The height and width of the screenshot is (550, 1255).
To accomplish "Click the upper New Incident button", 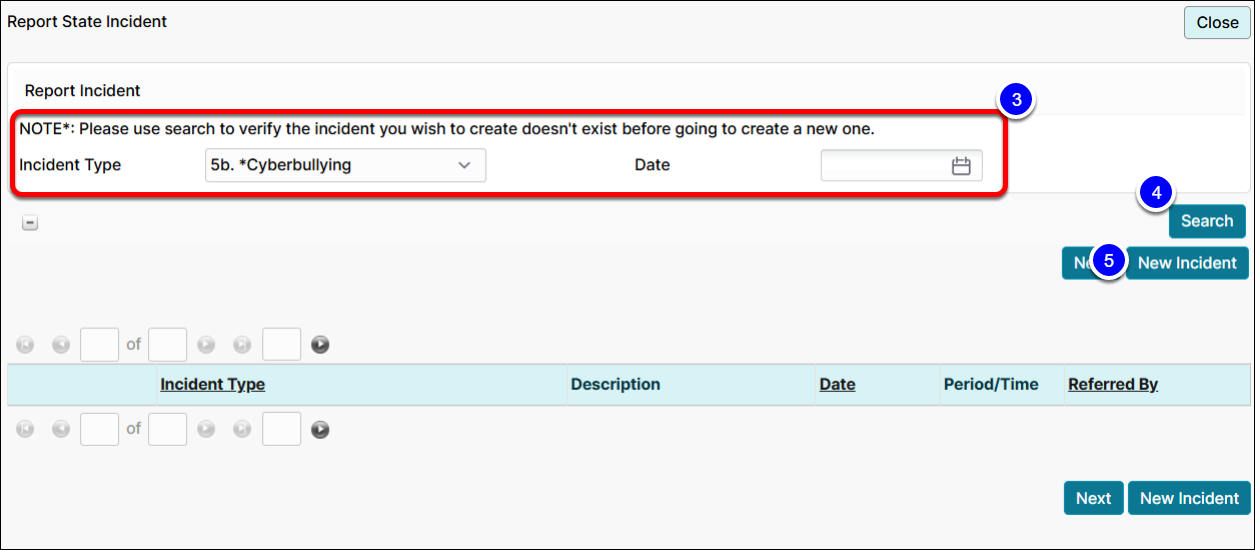I will (x=1187, y=263).
